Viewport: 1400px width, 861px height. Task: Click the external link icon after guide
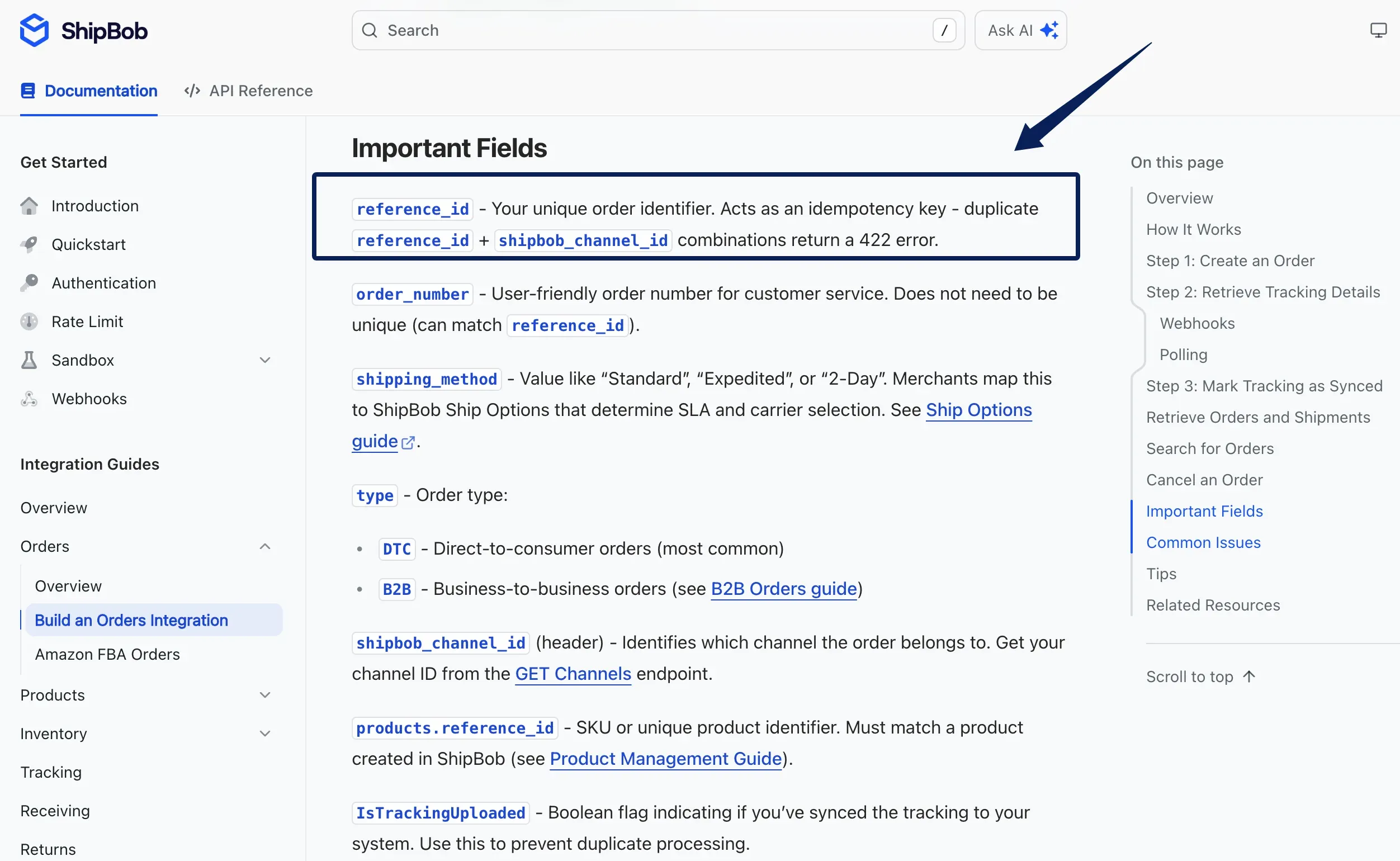click(408, 442)
